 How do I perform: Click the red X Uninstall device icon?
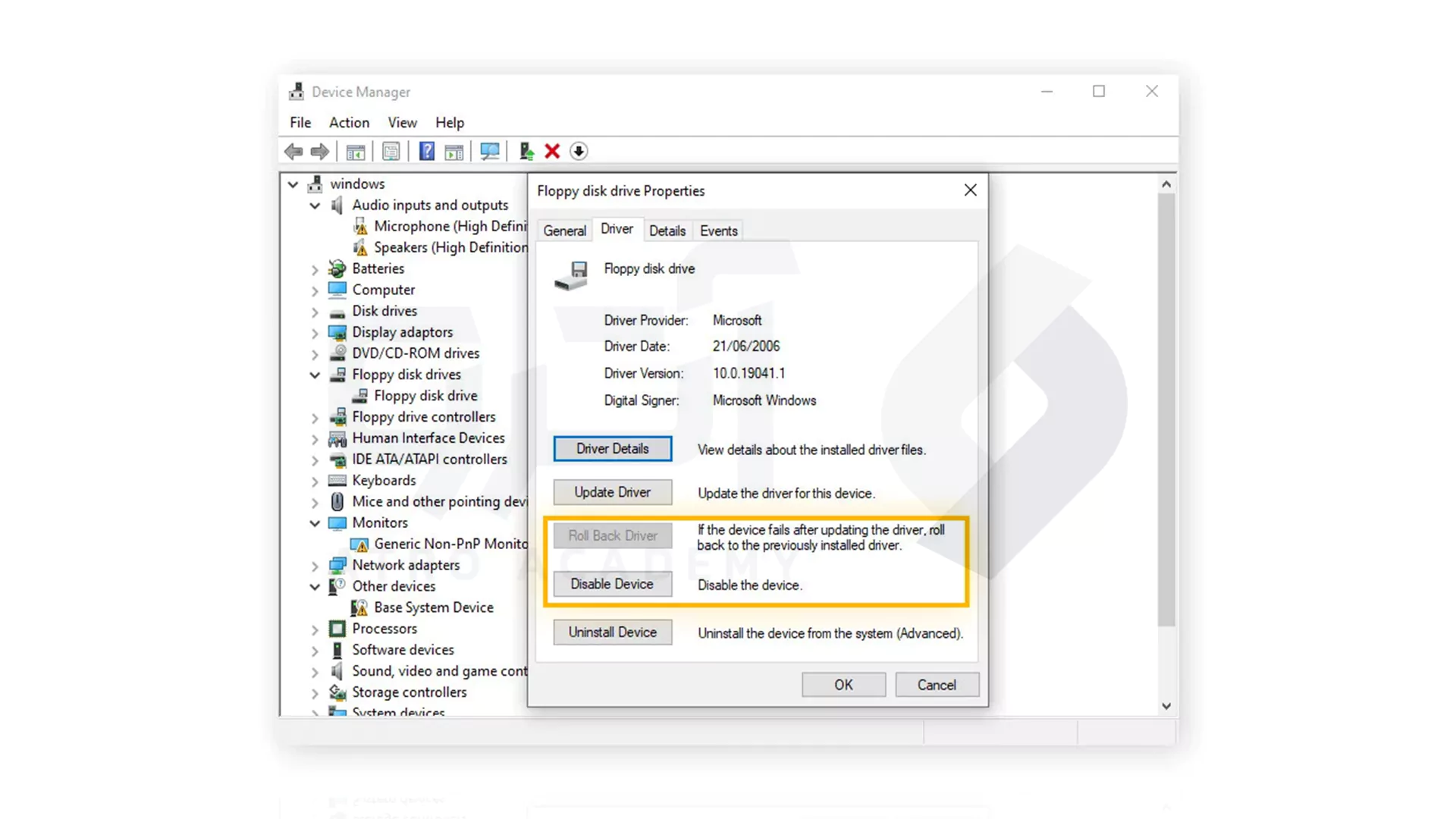point(552,152)
